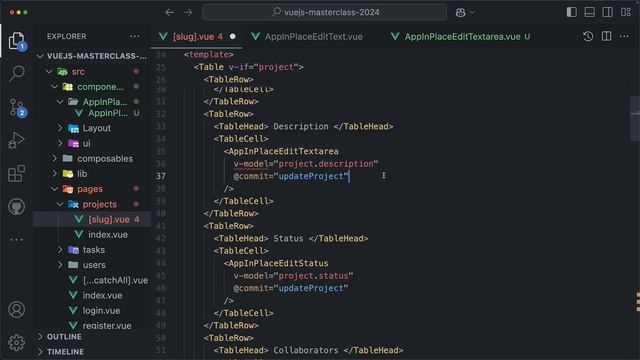Select [slug].vue in the explorer tree
Viewport: 640px width, 360px height.
pos(92,219)
